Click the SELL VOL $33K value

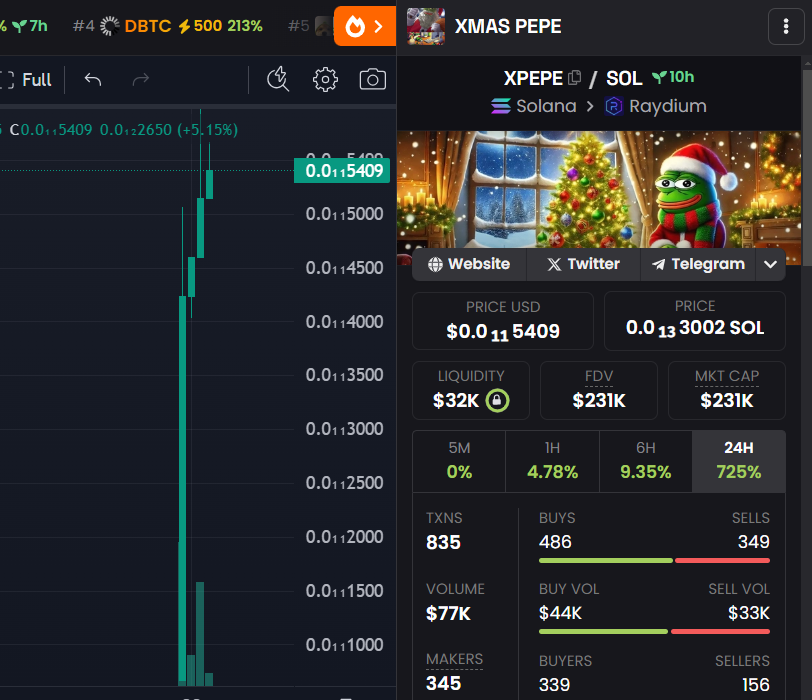point(749,614)
